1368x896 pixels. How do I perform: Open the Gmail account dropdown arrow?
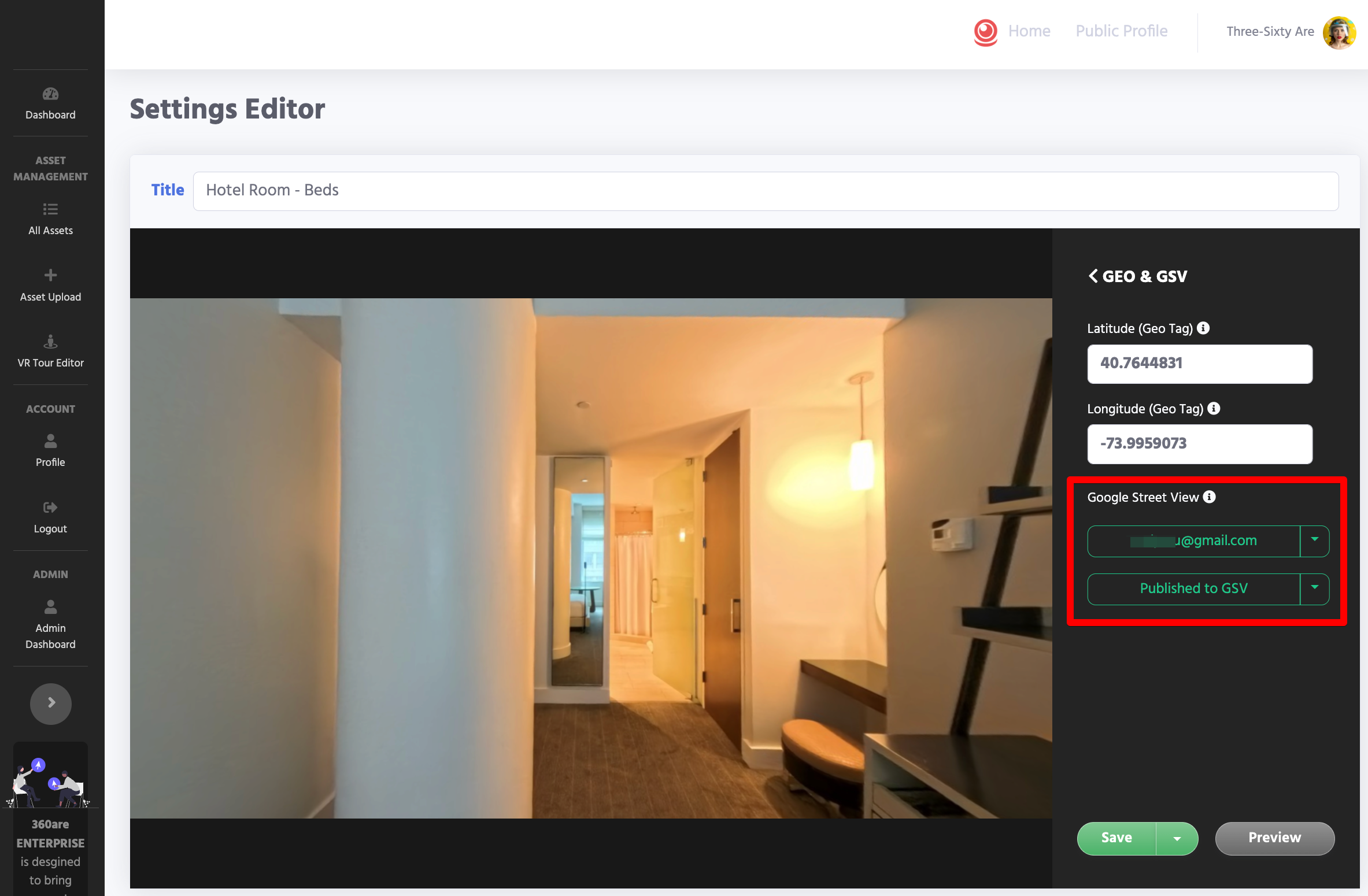1314,541
